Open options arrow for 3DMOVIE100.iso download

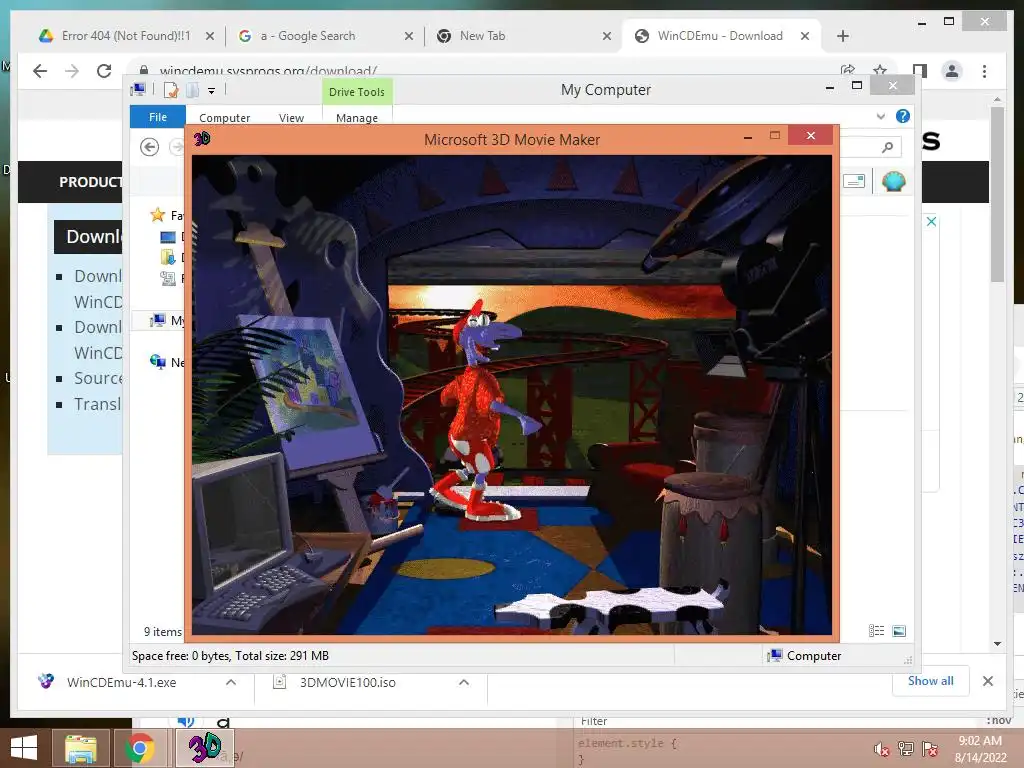[x=464, y=682]
